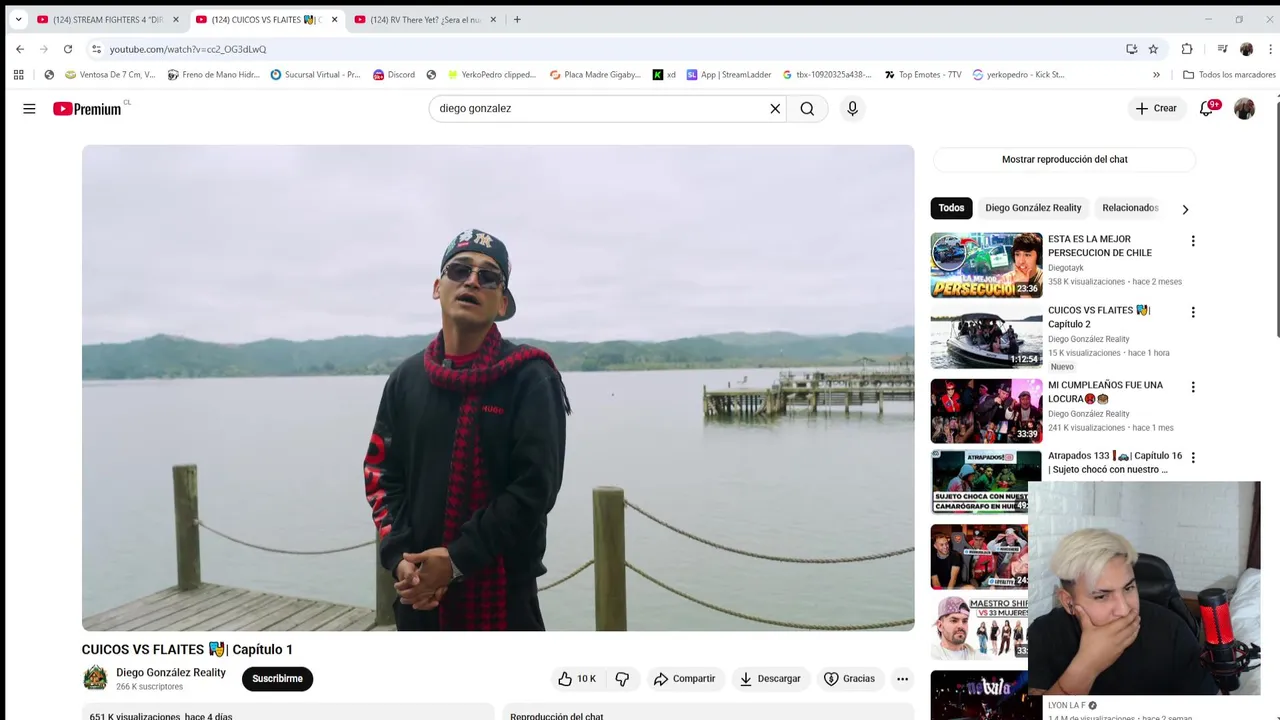
Task: Open the xd Kick bookmark
Action: (664, 75)
